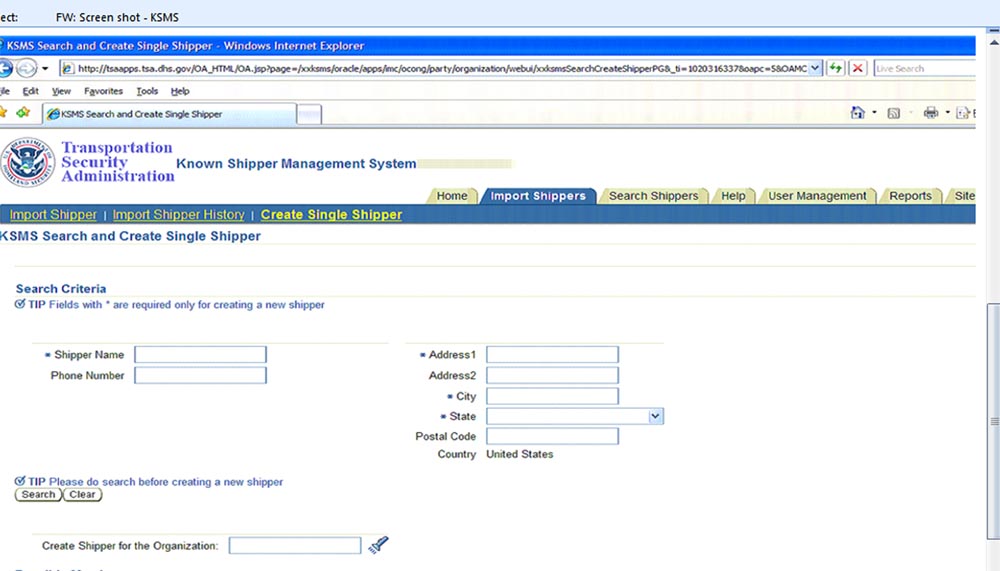Click the Add to Favorites star-plus icon
The image size is (1000, 571).
tap(24, 113)
